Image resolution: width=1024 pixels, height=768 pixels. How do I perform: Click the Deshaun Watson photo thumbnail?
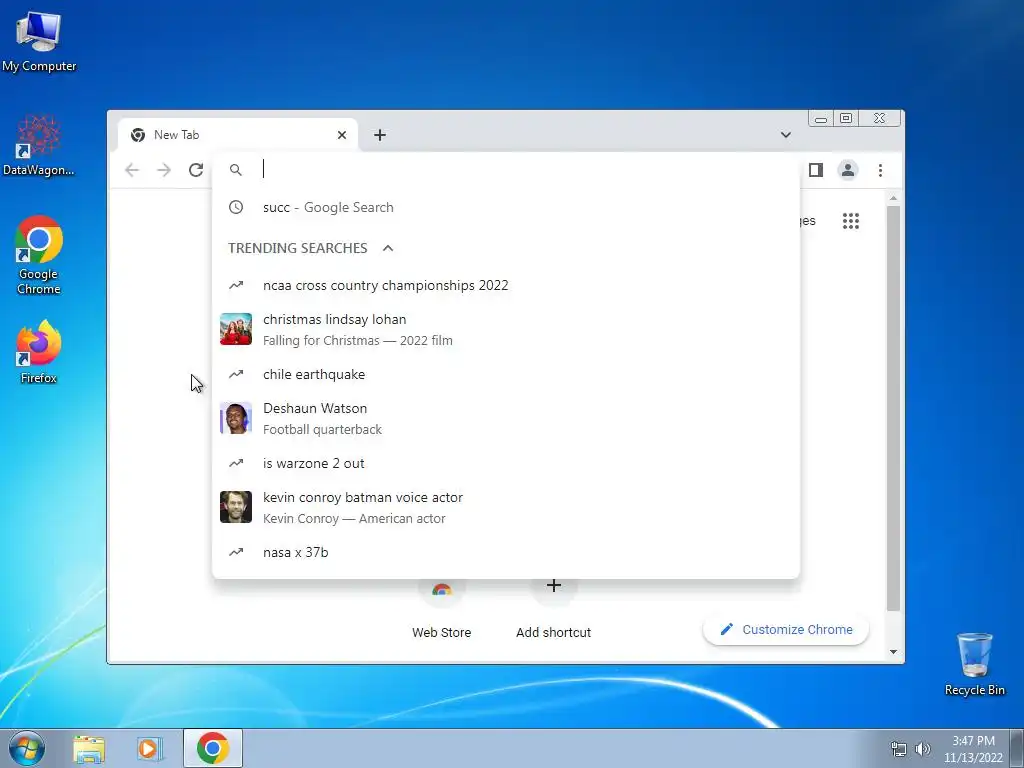pos(236,418)
